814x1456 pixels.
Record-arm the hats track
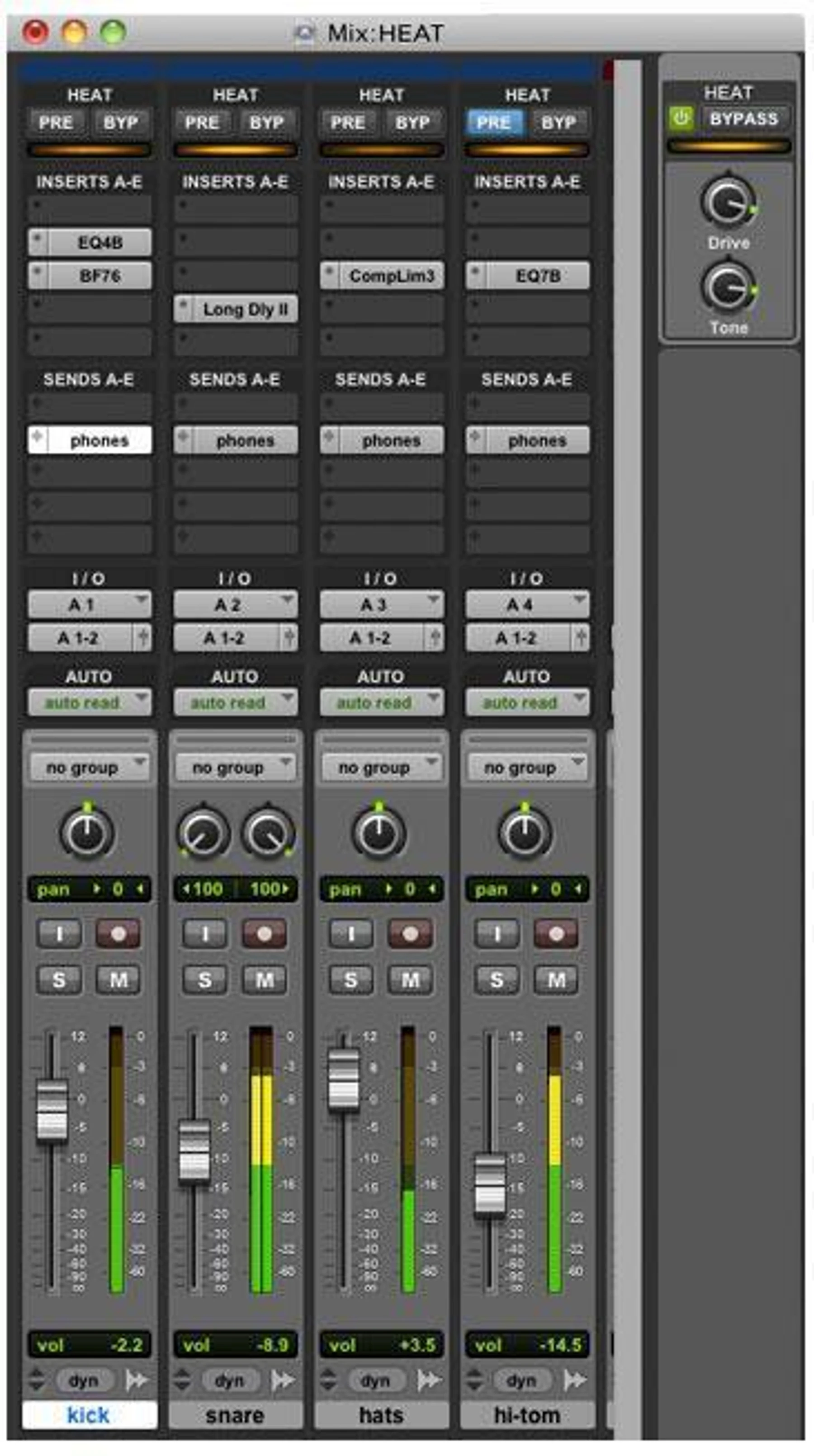[410, 934]
